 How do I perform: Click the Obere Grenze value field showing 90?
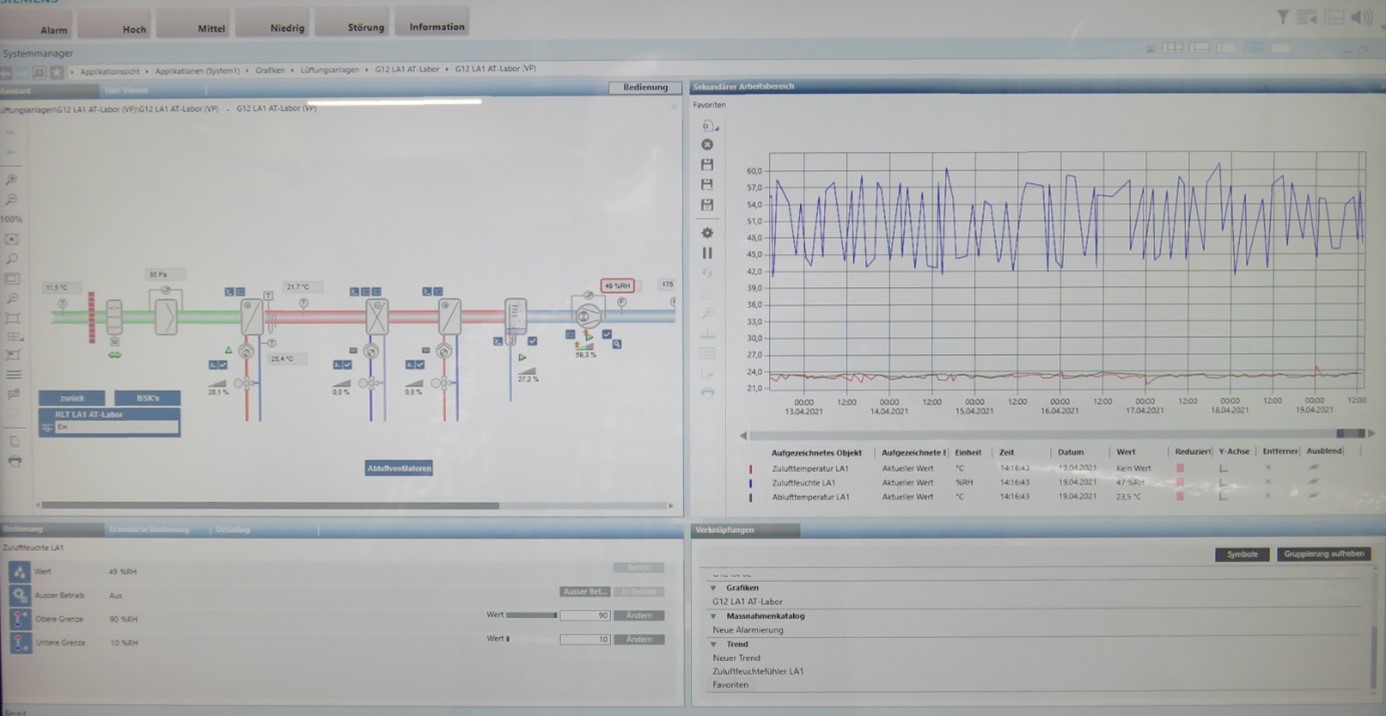point(585,615)
